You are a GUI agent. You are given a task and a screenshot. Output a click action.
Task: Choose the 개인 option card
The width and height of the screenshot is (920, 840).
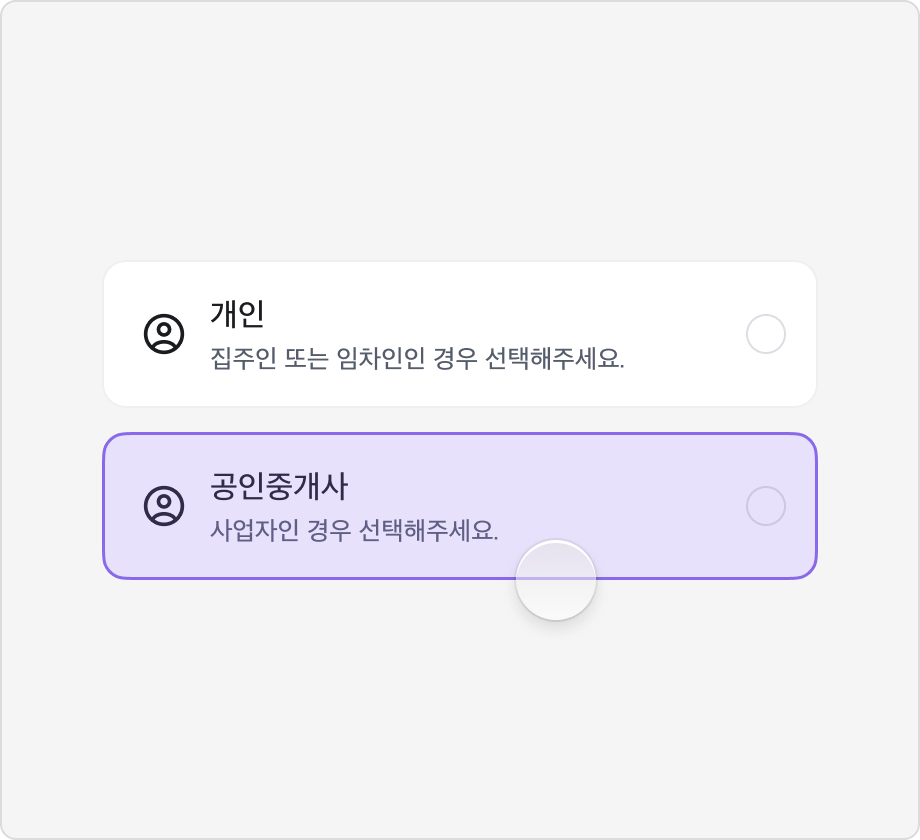[x=460, y=333]
